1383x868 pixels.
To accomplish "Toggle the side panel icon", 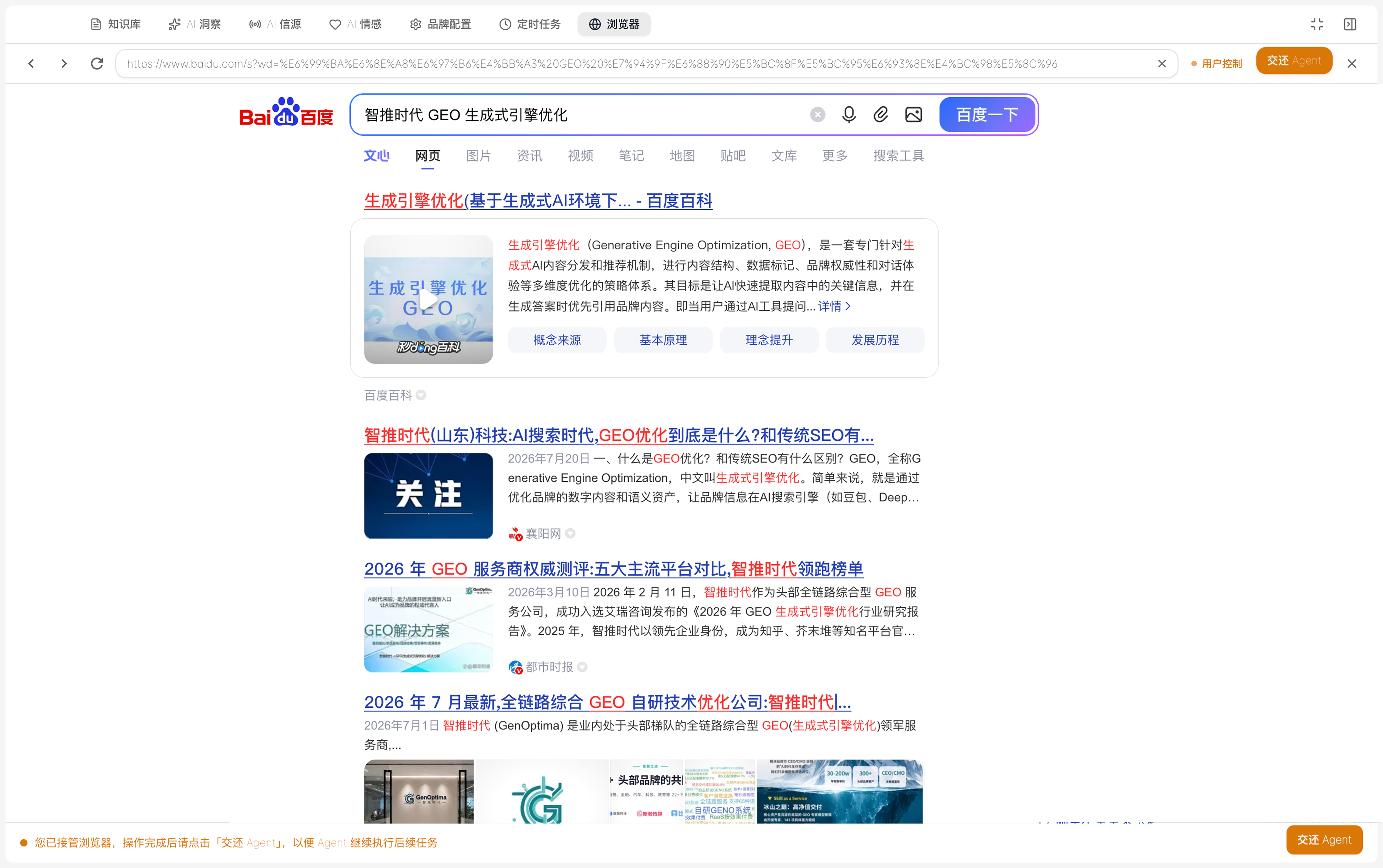I will [1350, 24].
